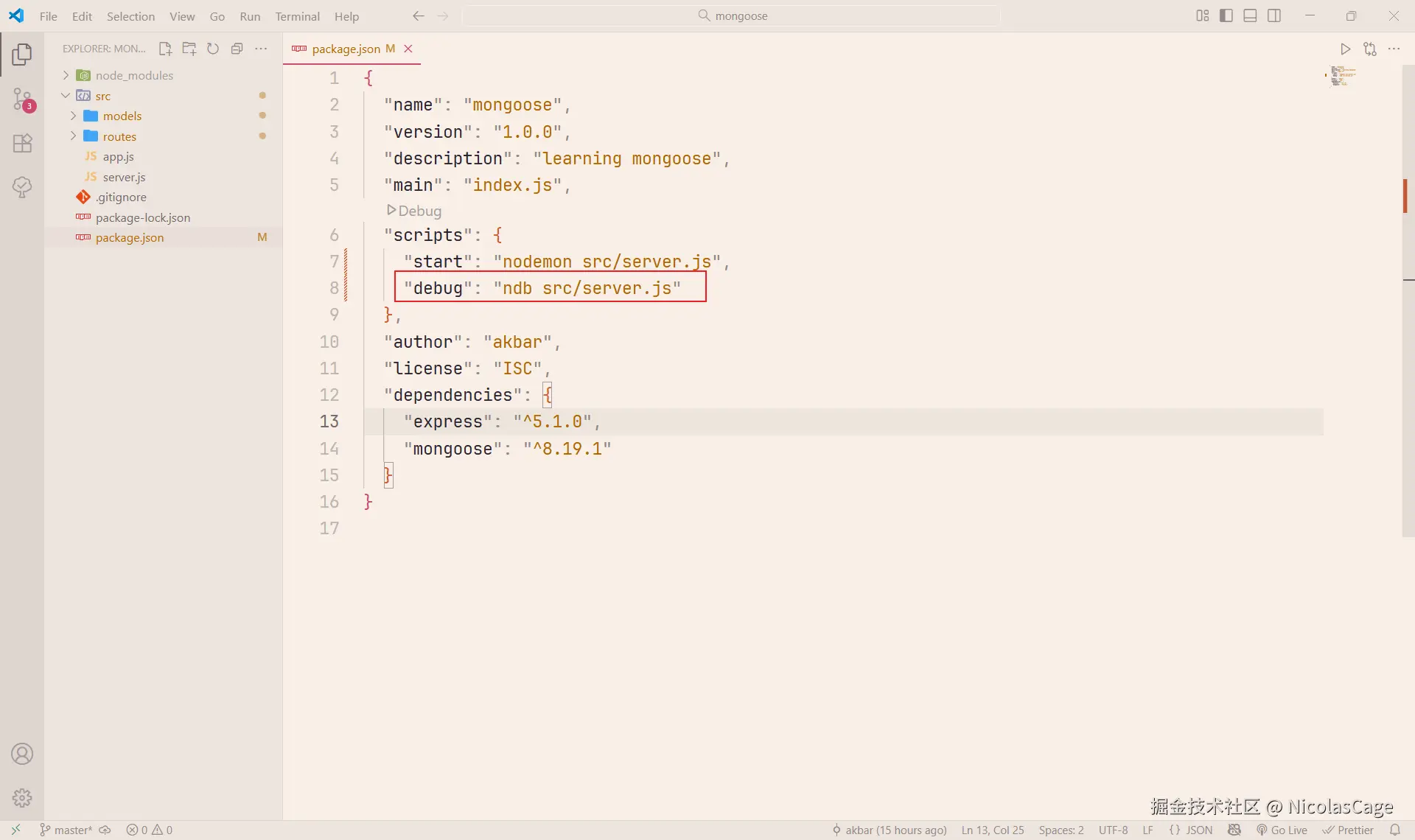Screen dimensions: 1415x840
Task: Toggle the secondary sidebar visibility
Action: point(1274,15)
